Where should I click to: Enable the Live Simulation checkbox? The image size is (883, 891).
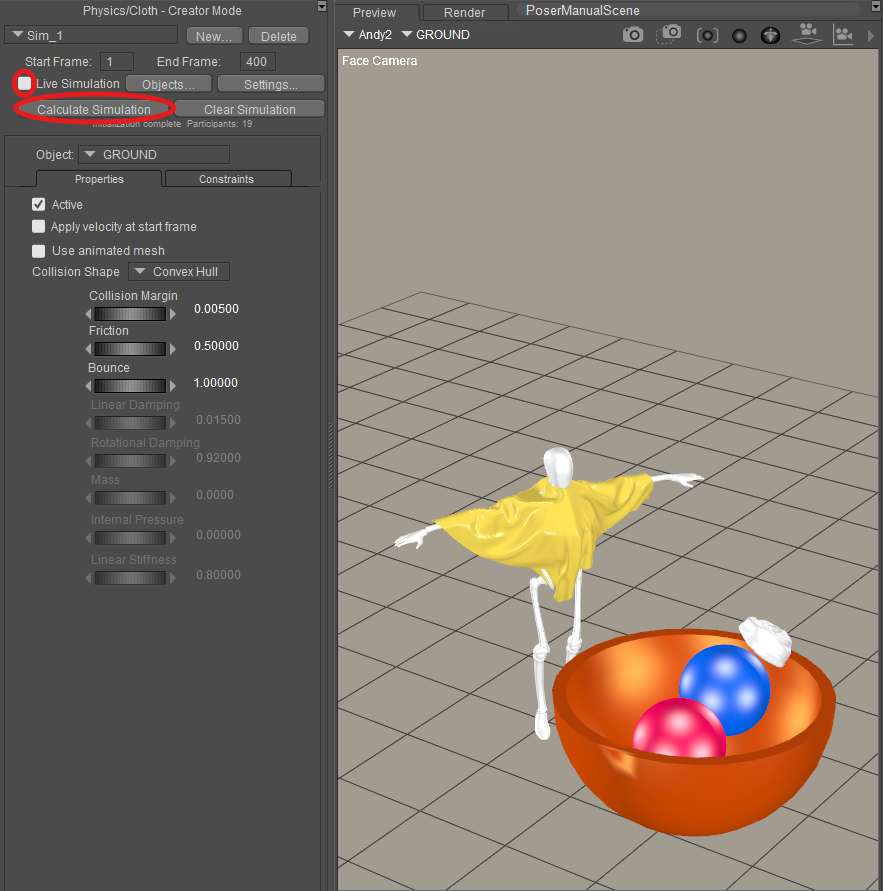25,84
